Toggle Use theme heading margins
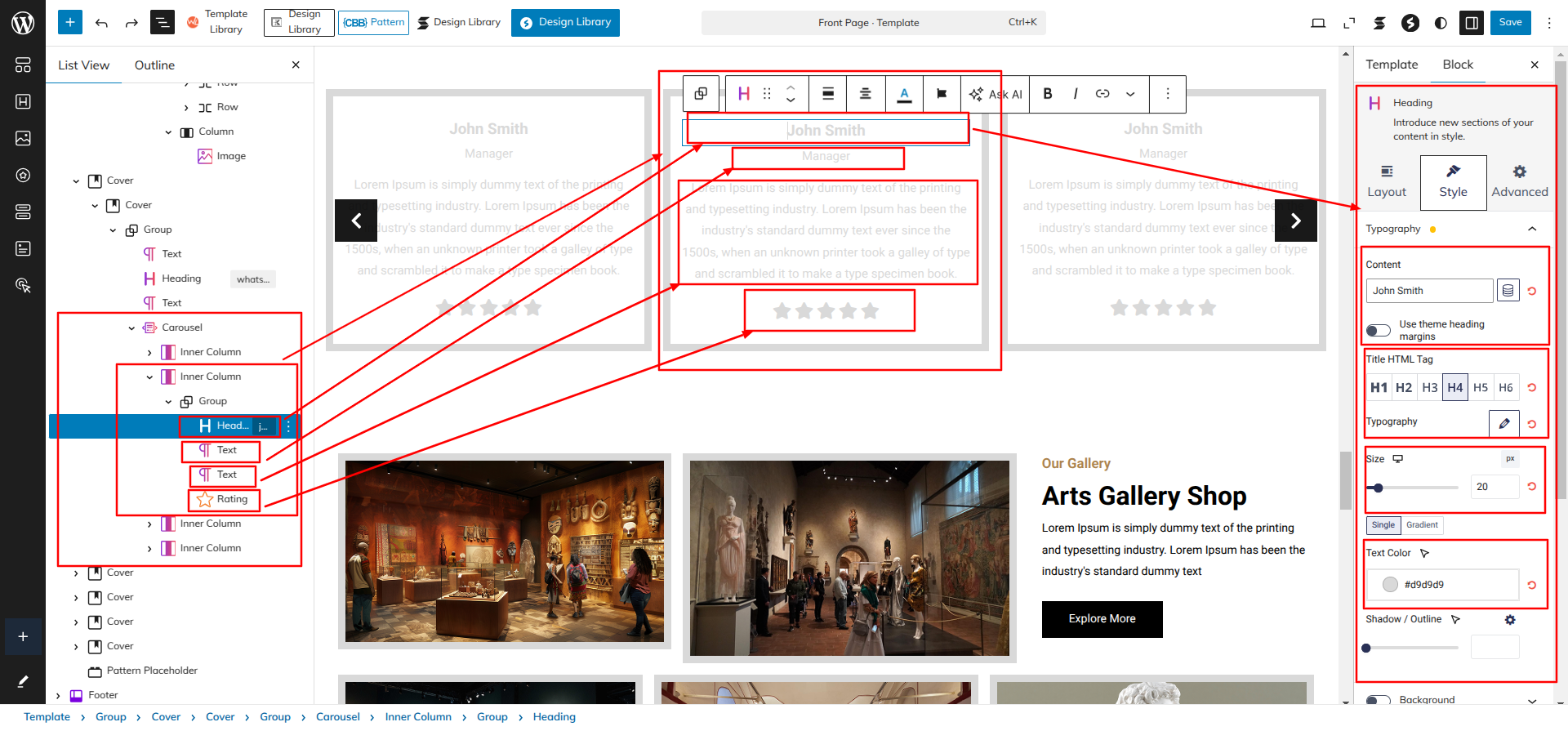The image size is (1568, 731). tap(1379, 330)
